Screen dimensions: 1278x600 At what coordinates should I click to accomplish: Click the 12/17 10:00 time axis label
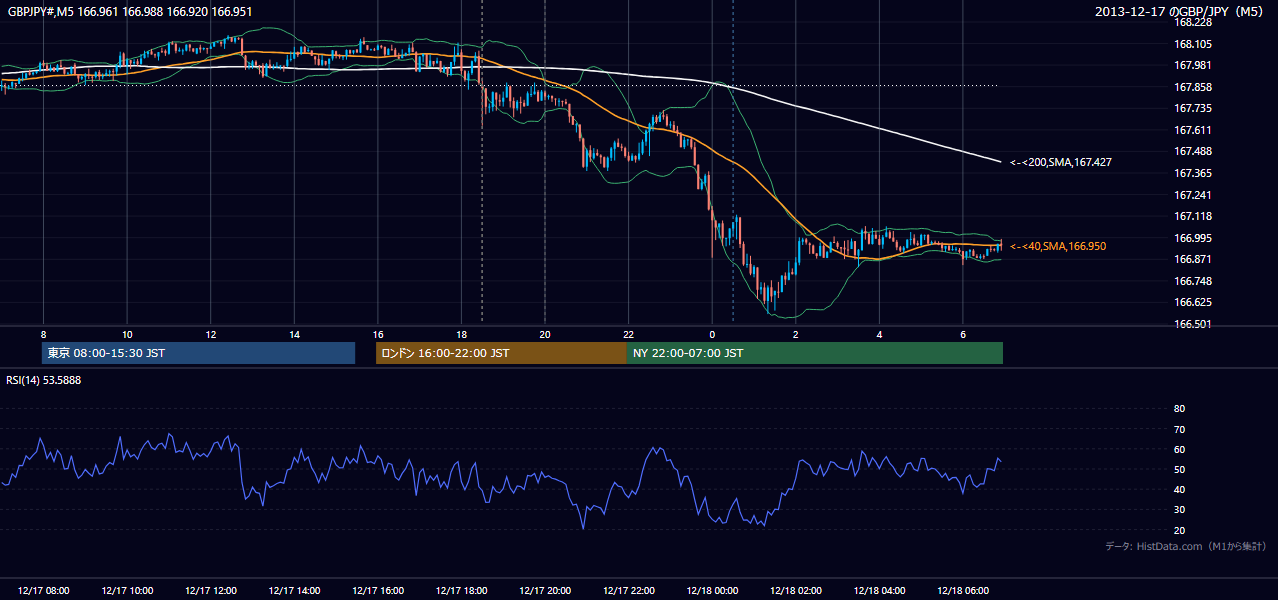[127, 591]
